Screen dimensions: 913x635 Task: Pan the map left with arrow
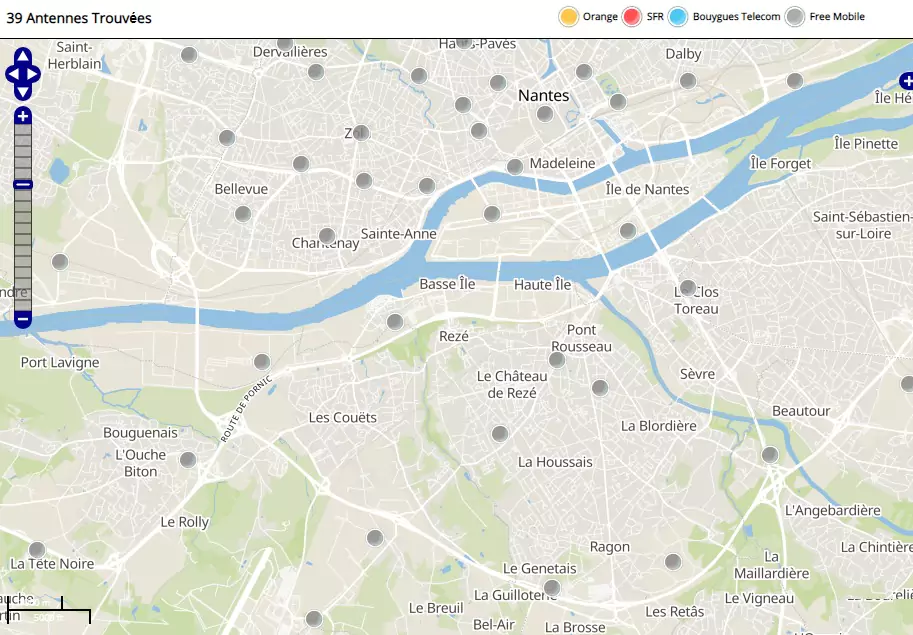(x=11, y=74)
